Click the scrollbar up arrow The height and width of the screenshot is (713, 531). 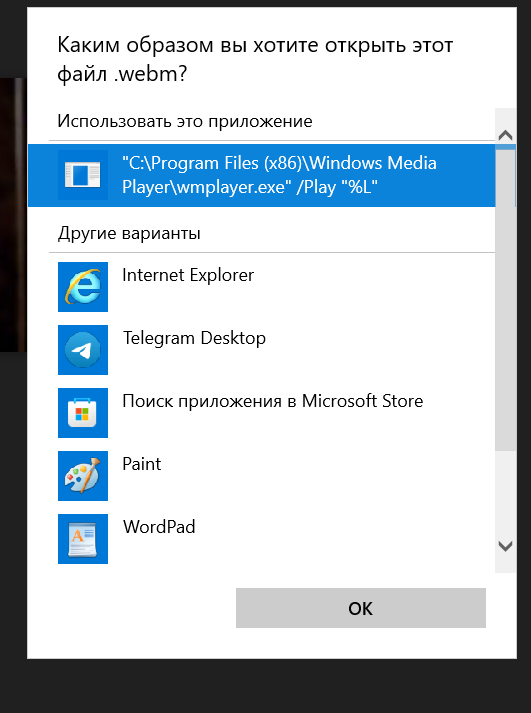click(506, 135)
